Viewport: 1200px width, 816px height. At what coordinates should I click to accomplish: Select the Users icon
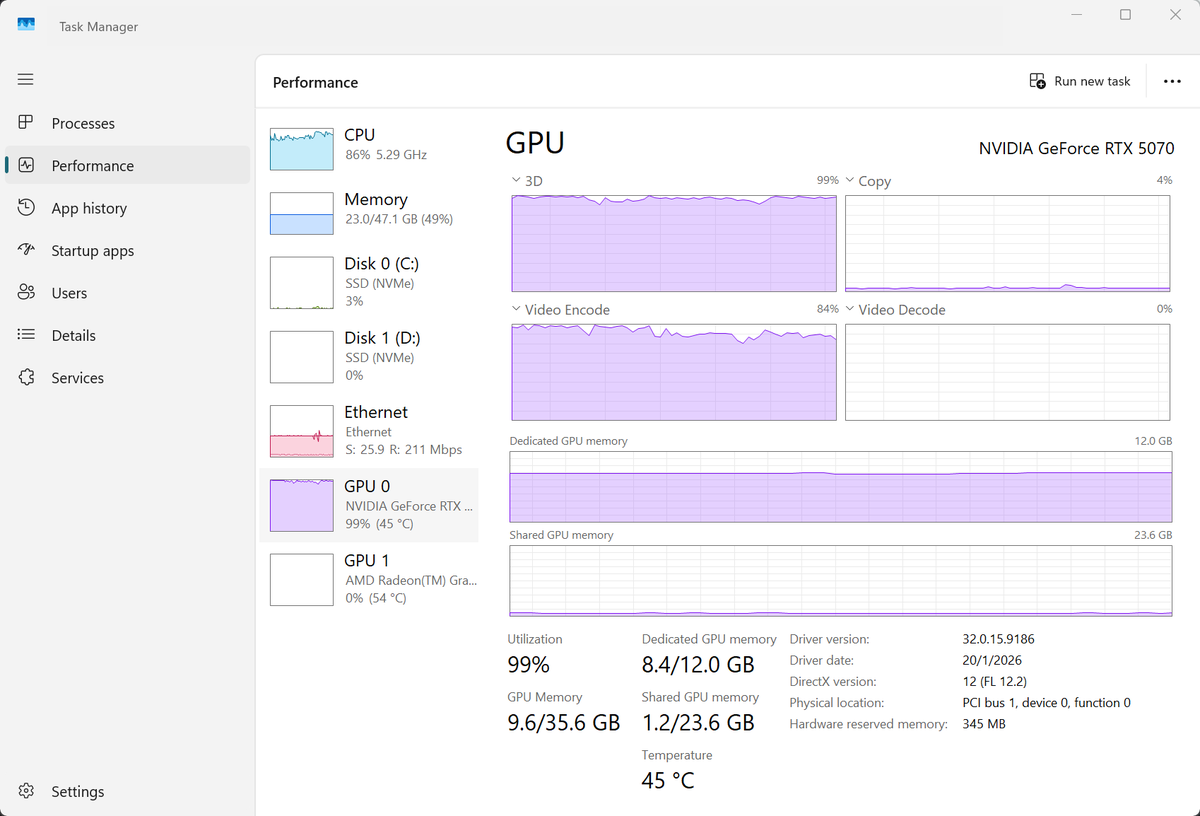tap(26, 293)
